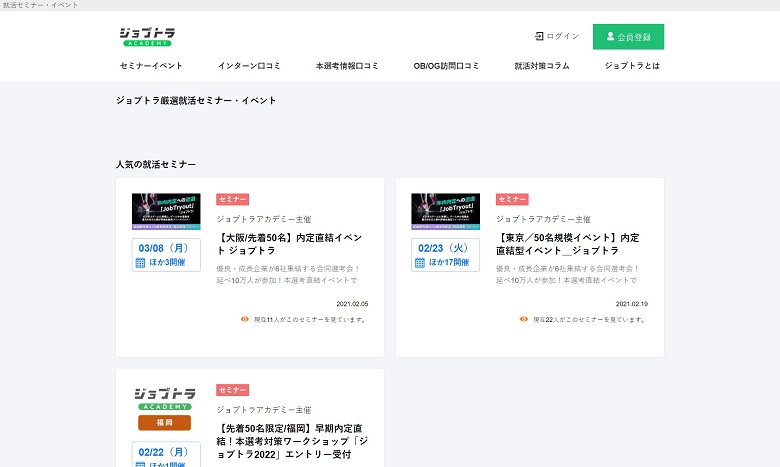Open the セミナーイベント menu item
Screen dimensions: 780x467
tap(151, 66)
